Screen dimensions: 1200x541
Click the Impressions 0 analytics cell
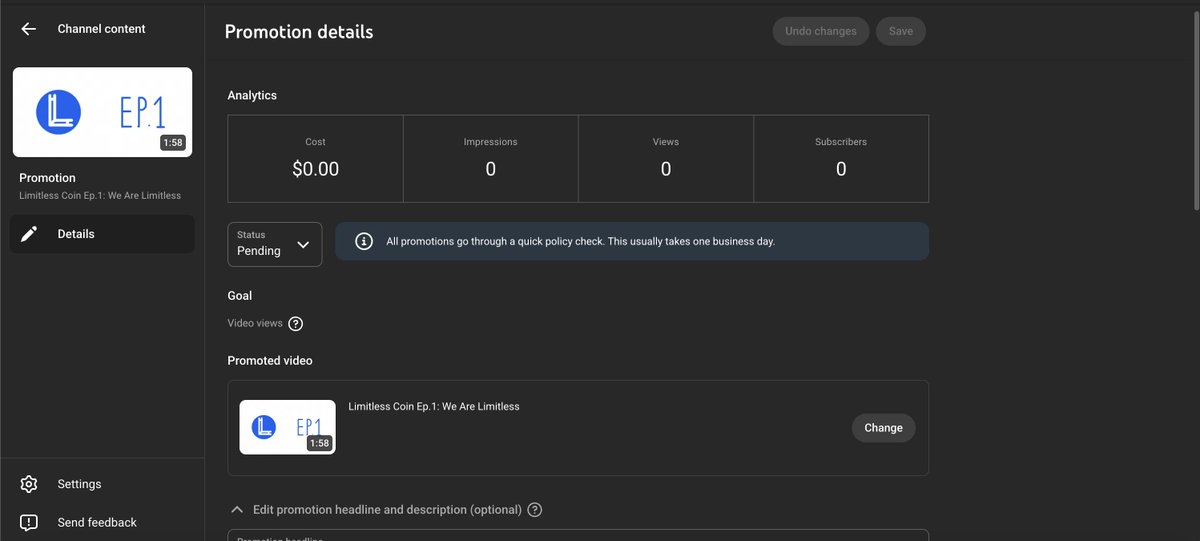(x=491, y=159)
